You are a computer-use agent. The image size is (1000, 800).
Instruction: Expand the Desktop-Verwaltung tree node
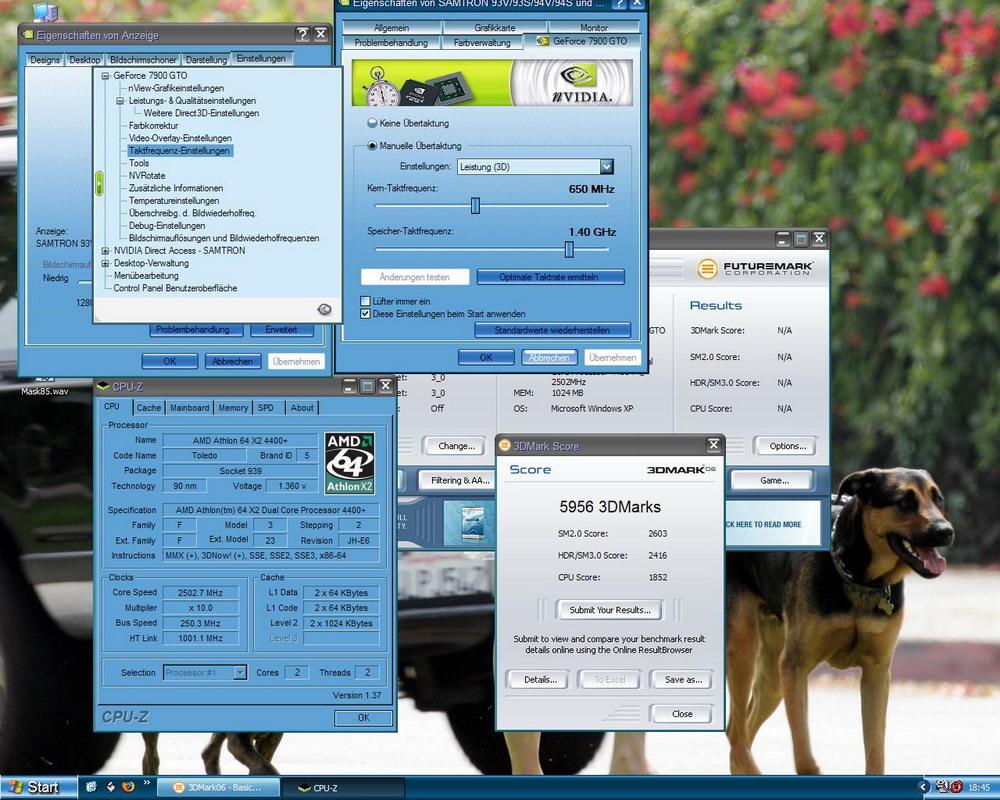coord(105,263)
